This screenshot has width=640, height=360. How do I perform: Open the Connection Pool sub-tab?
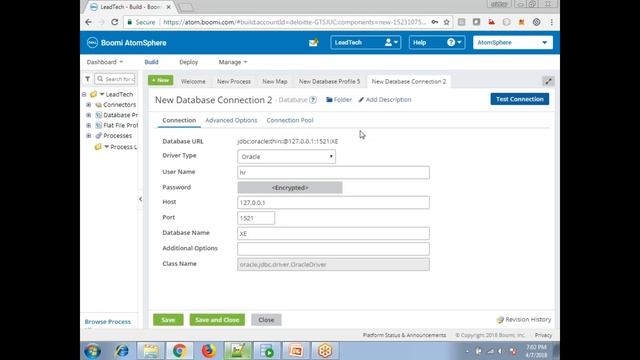290,120
